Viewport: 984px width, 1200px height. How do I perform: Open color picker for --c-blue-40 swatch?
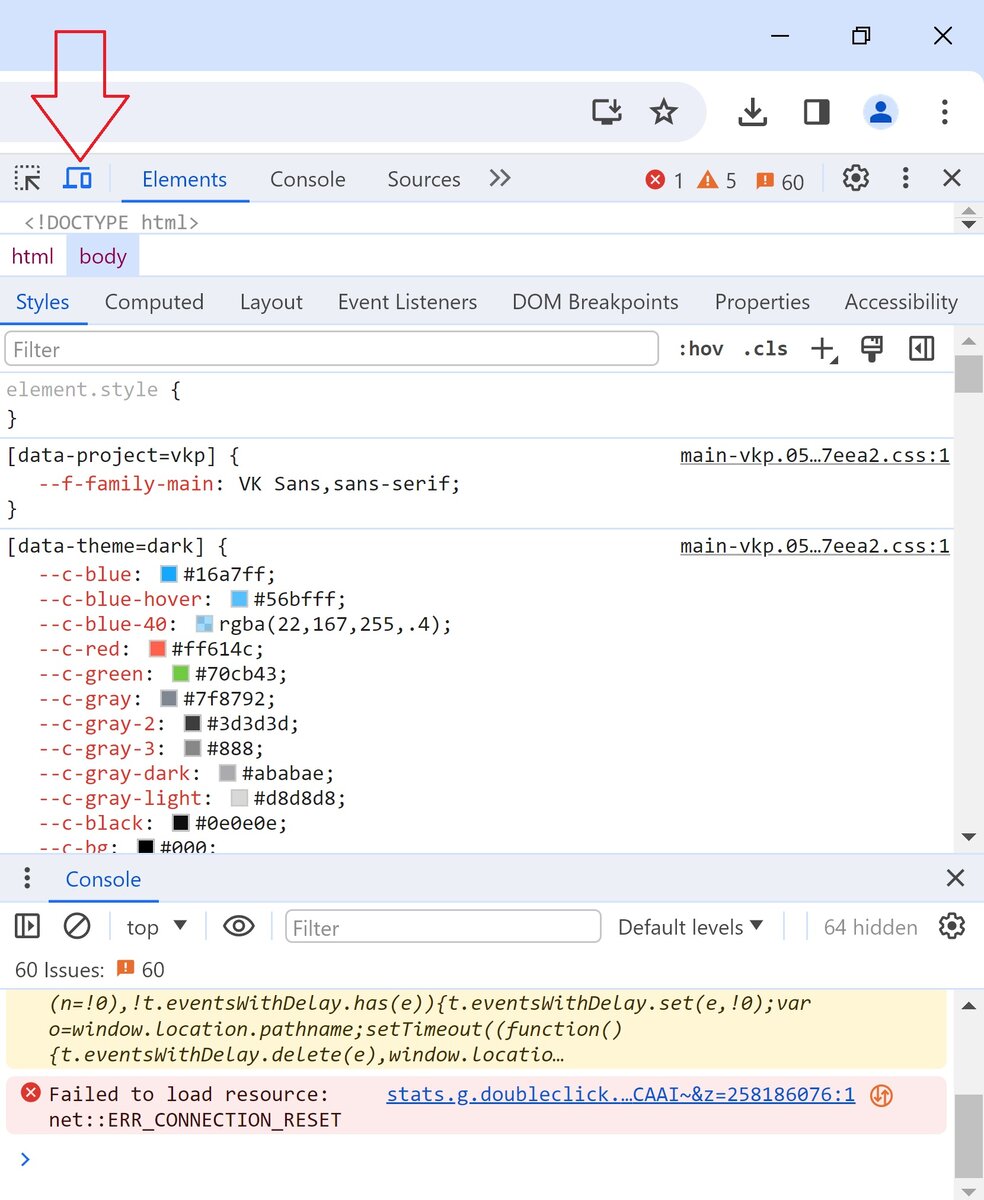pos(204,624)
